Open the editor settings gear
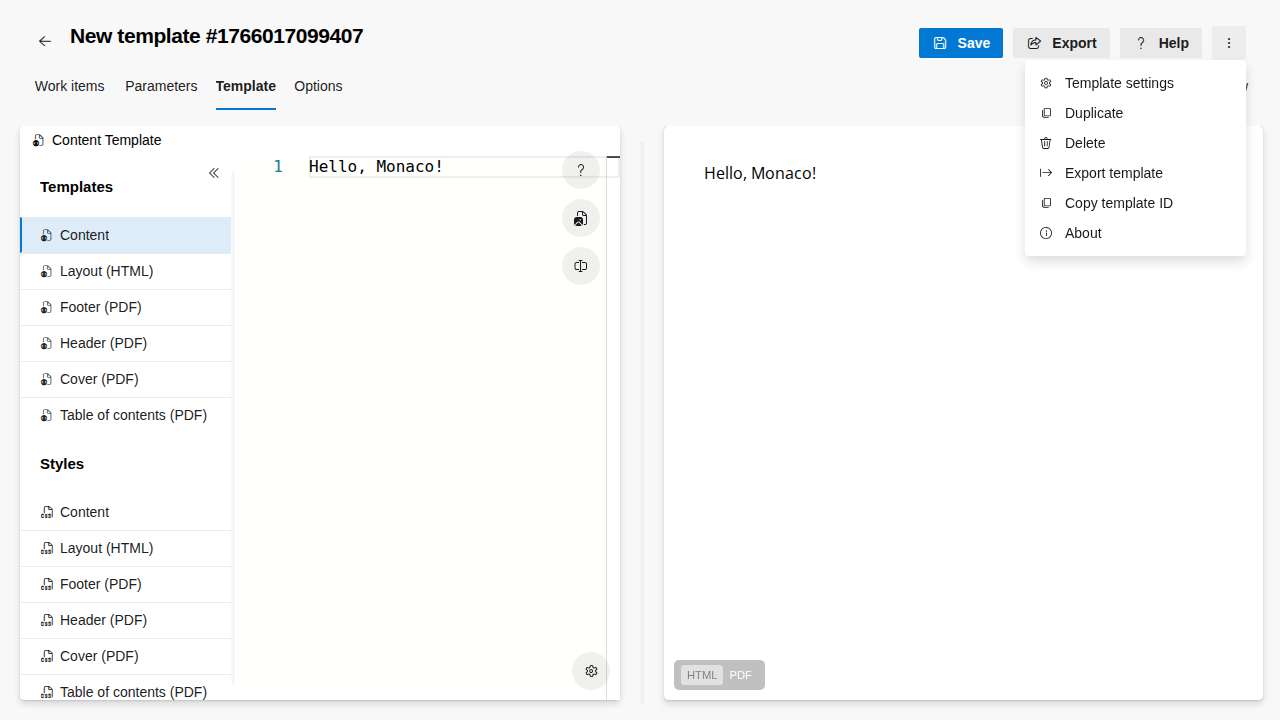Viewport: 1280px width, 720px height. pos(591,671)
